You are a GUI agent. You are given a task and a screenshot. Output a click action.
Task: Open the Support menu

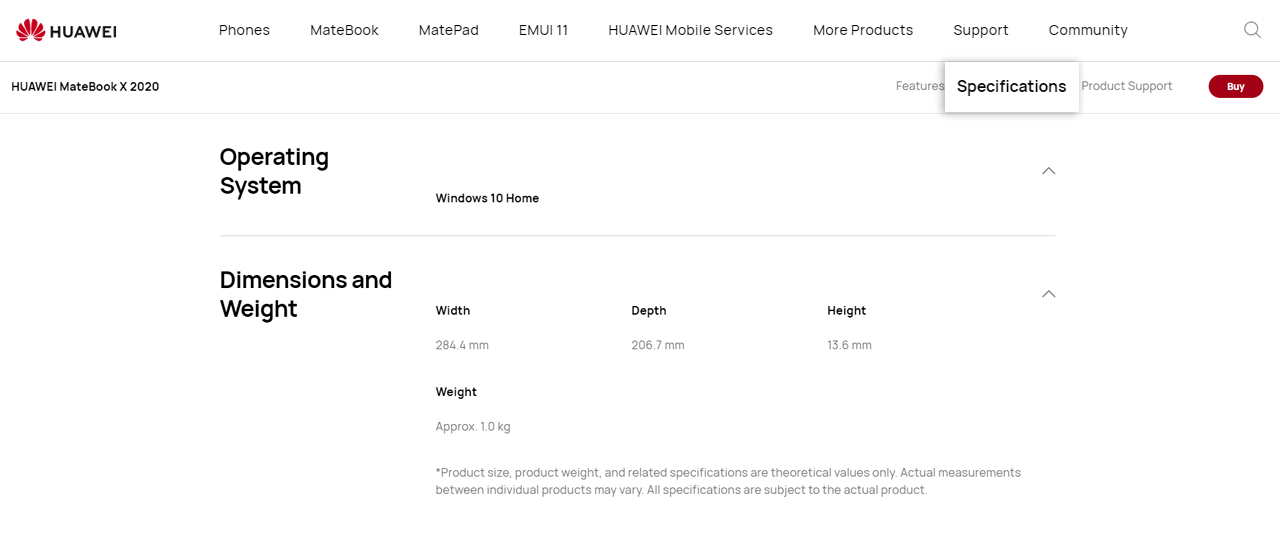pyautogui.click(x=980, y=30)
